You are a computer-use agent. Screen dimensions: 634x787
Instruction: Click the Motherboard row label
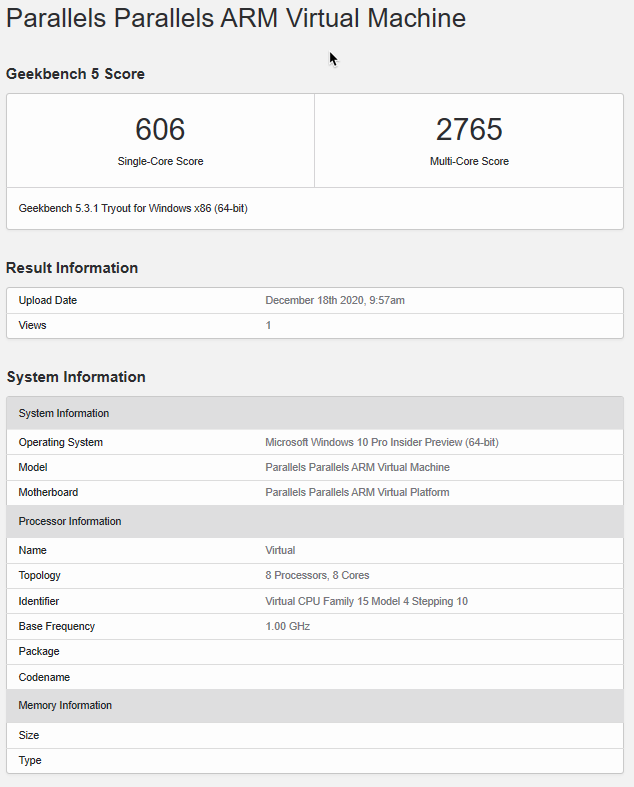pos(48,492)
